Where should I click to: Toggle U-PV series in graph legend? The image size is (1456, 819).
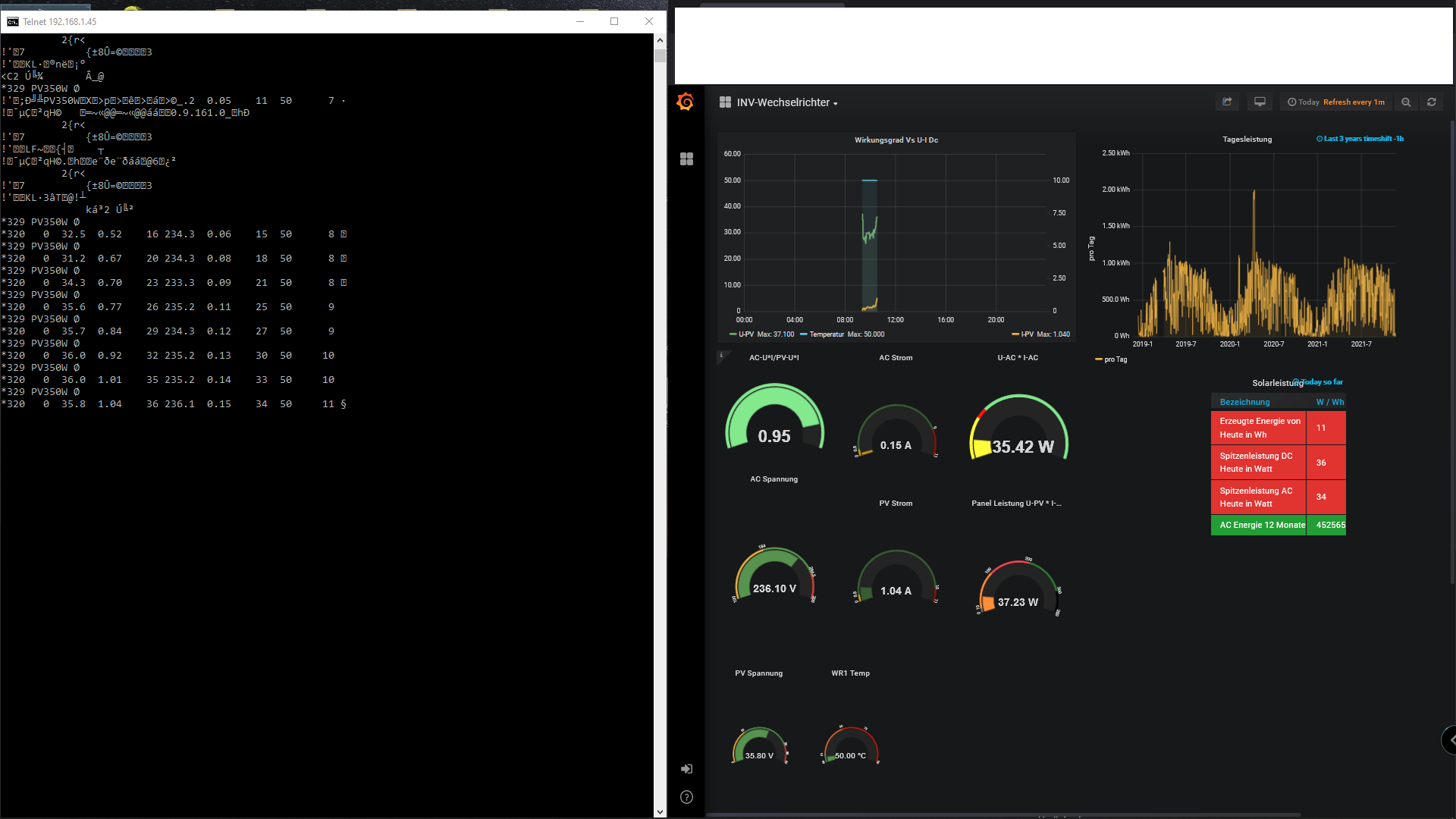tap(746, 334)
